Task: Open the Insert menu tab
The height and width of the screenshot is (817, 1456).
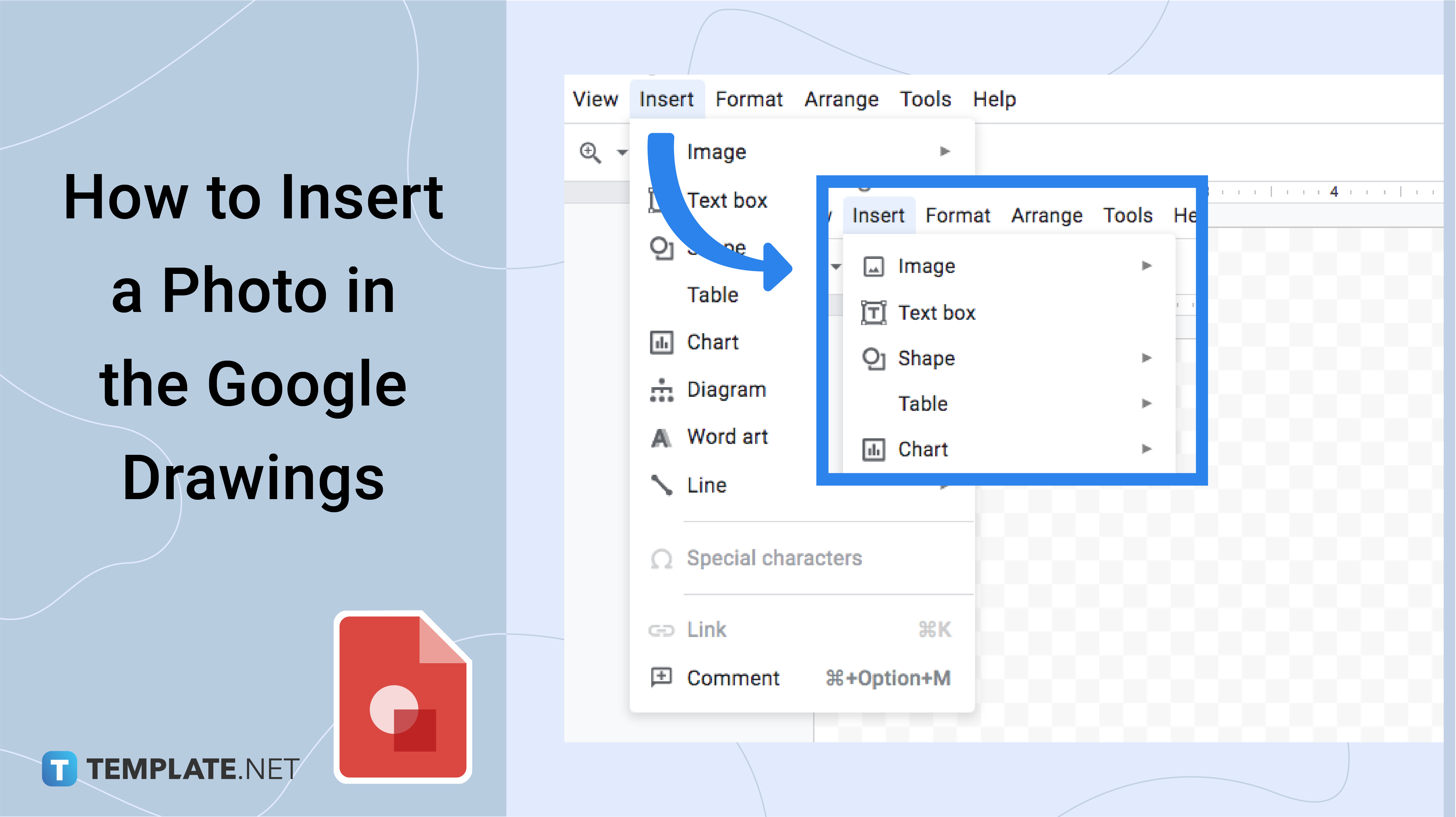Action: [665, 98]
